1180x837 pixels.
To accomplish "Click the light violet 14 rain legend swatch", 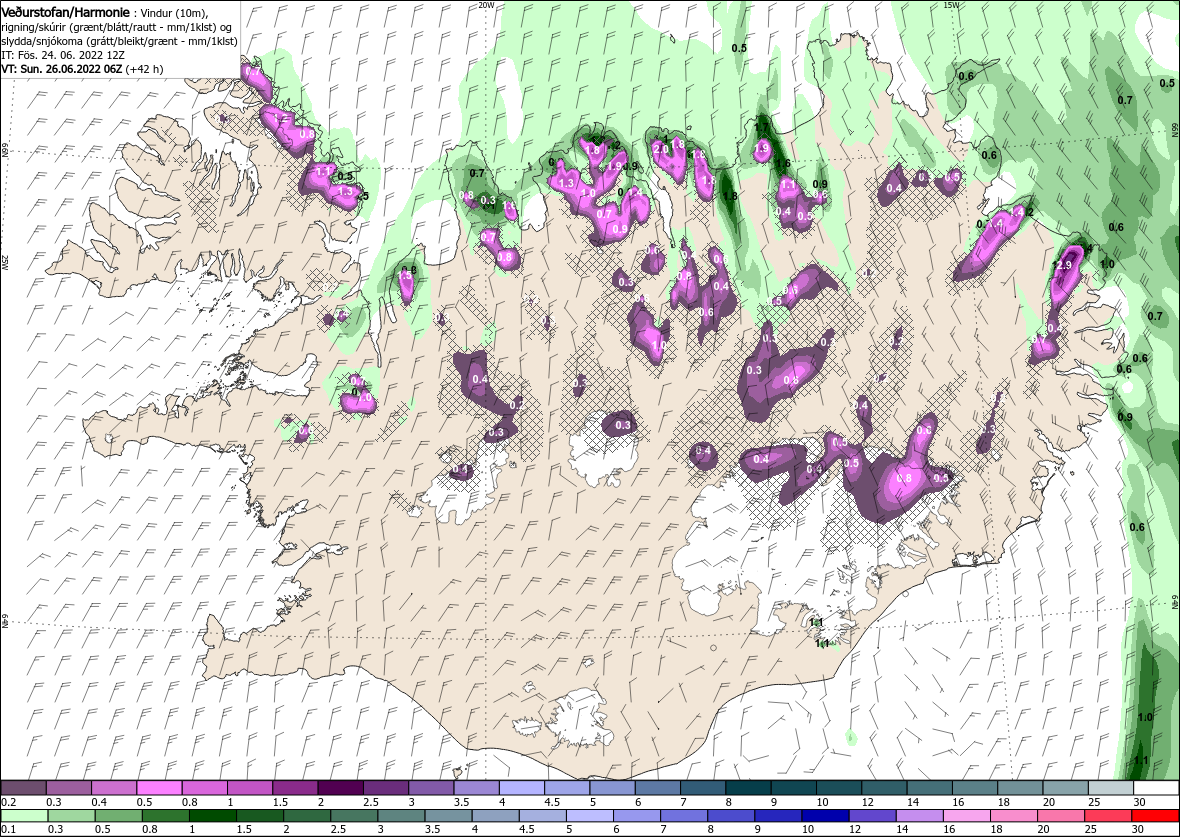I will click(920, 816).
